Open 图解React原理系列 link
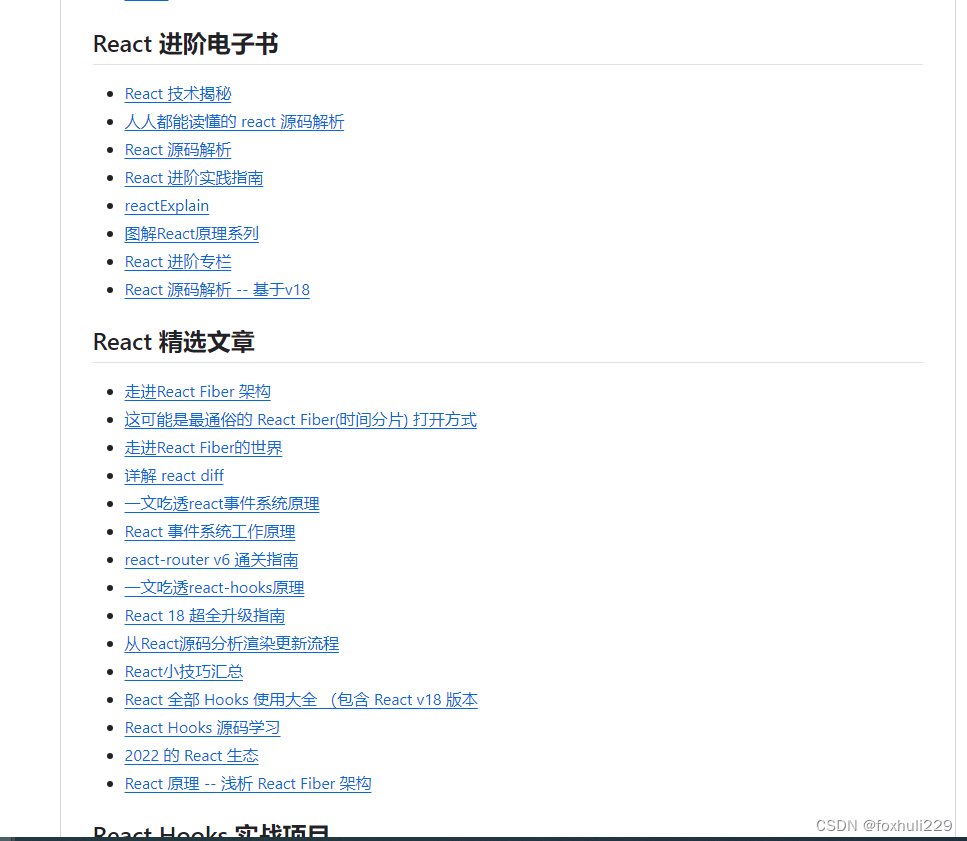967x841 pixels. [x=192, y=234]
